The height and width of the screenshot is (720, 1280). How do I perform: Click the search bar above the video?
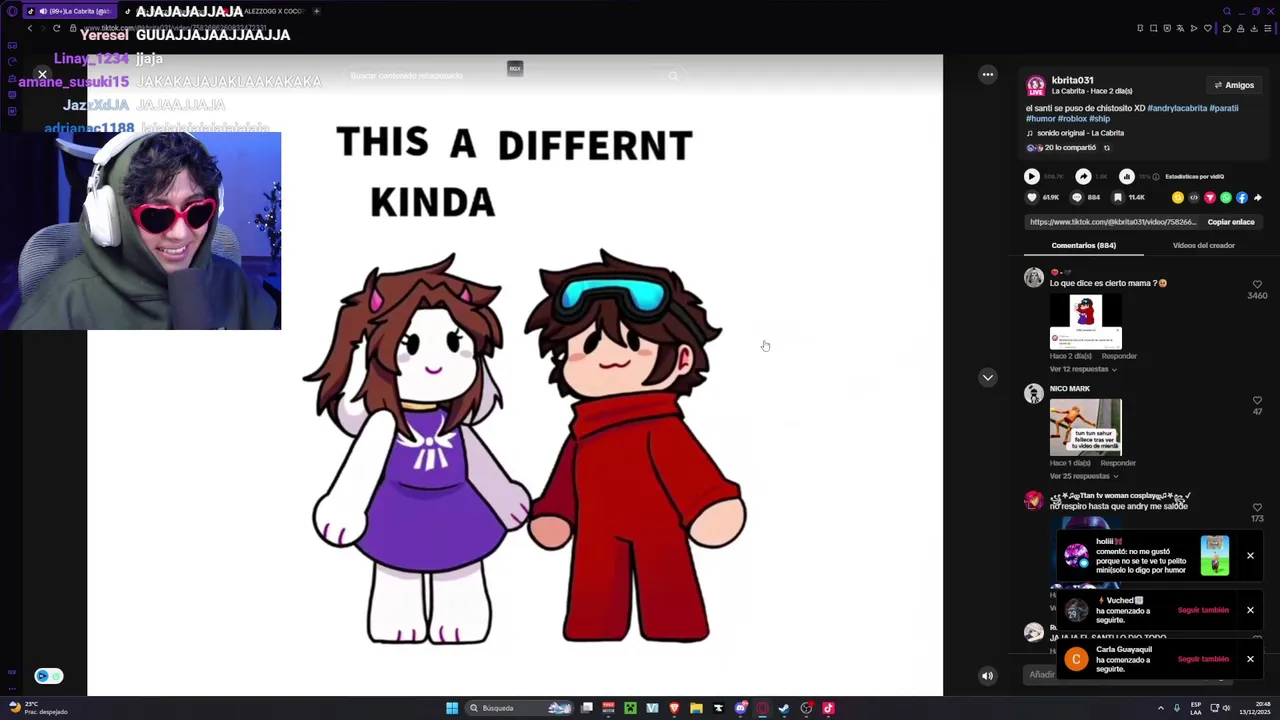515,75
